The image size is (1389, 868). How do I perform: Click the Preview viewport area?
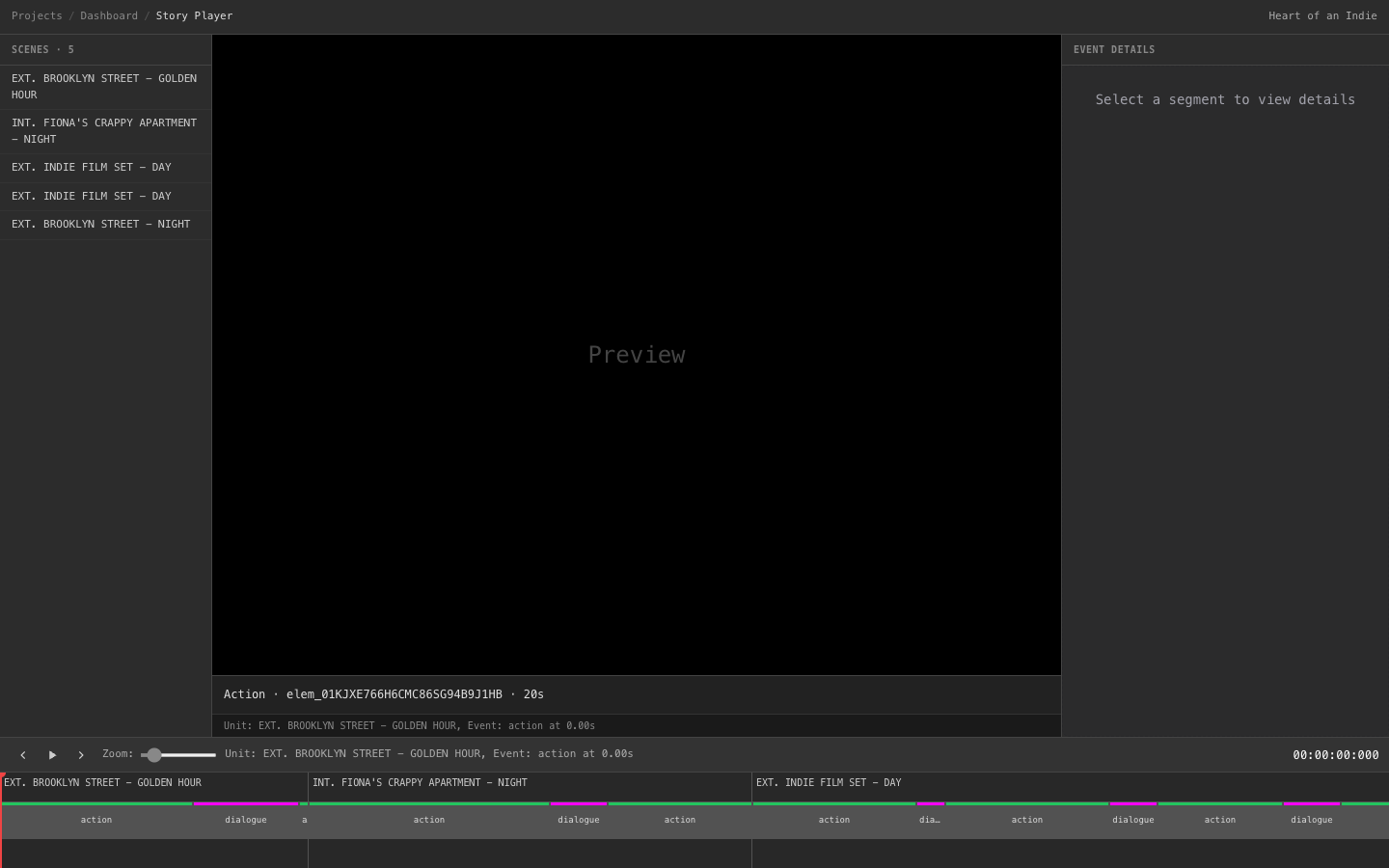coord(637,355)
